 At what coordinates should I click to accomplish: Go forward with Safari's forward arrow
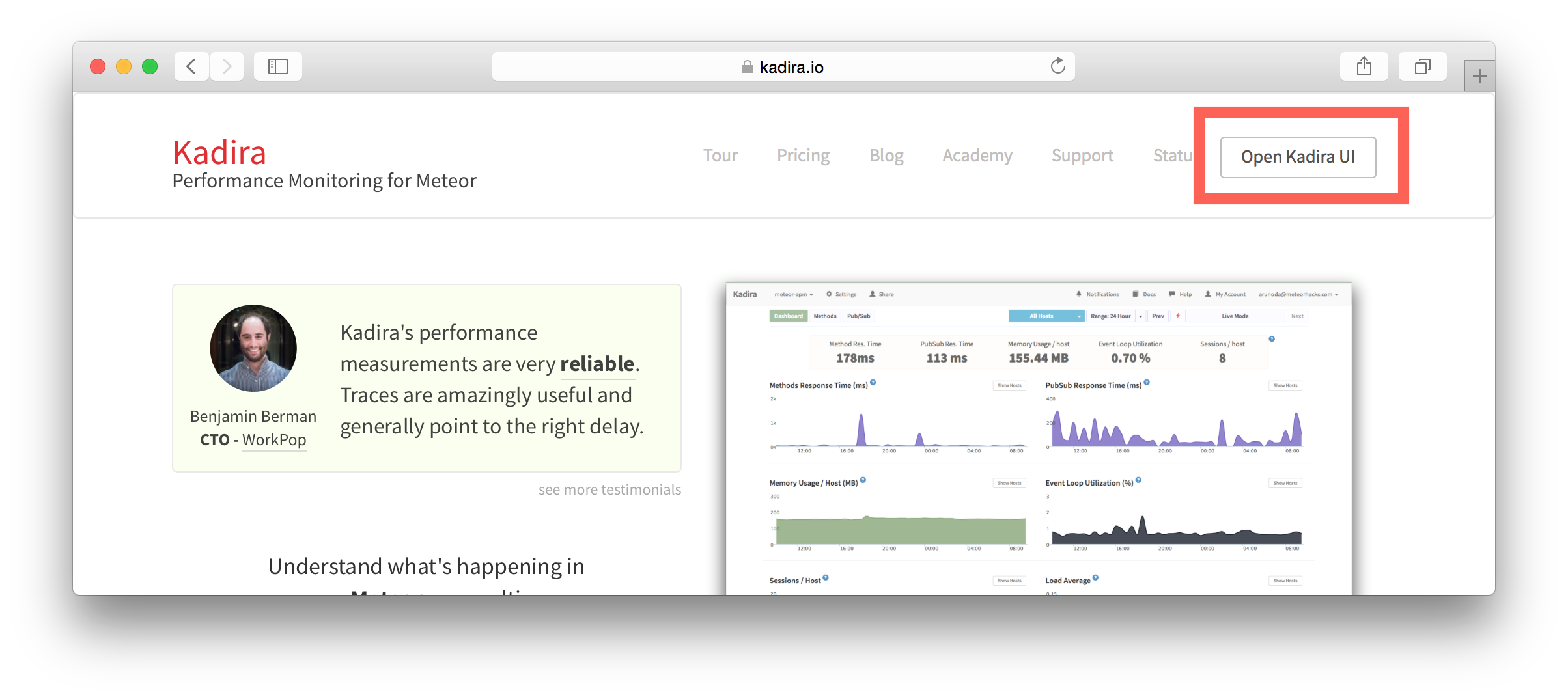pyautogui.click(x=227, y=66)
